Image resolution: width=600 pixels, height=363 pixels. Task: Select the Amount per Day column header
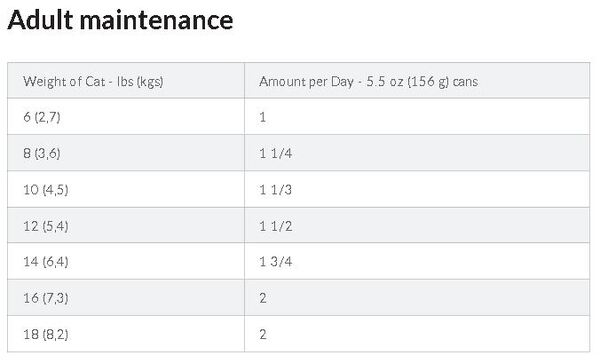click(417, 81)
